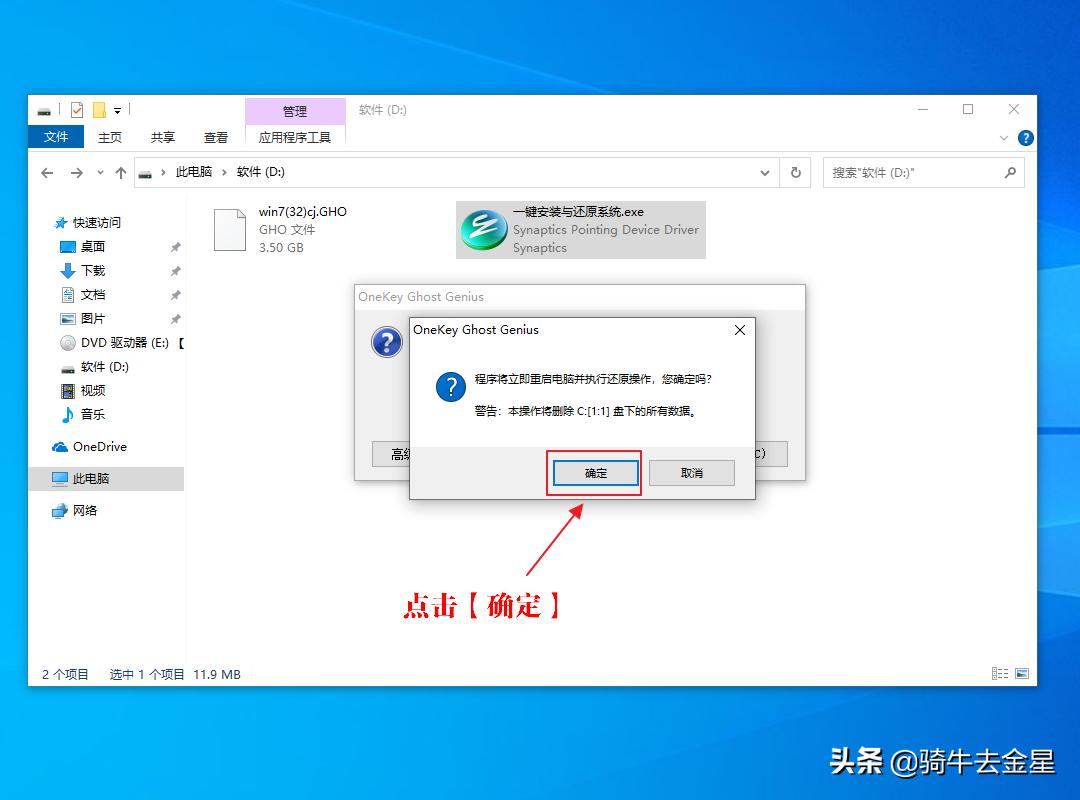Unpin 桌面 from Quick Access via its pin icon
The width and height of the screenshot is (1080, 800).
(x=175, y=246)
